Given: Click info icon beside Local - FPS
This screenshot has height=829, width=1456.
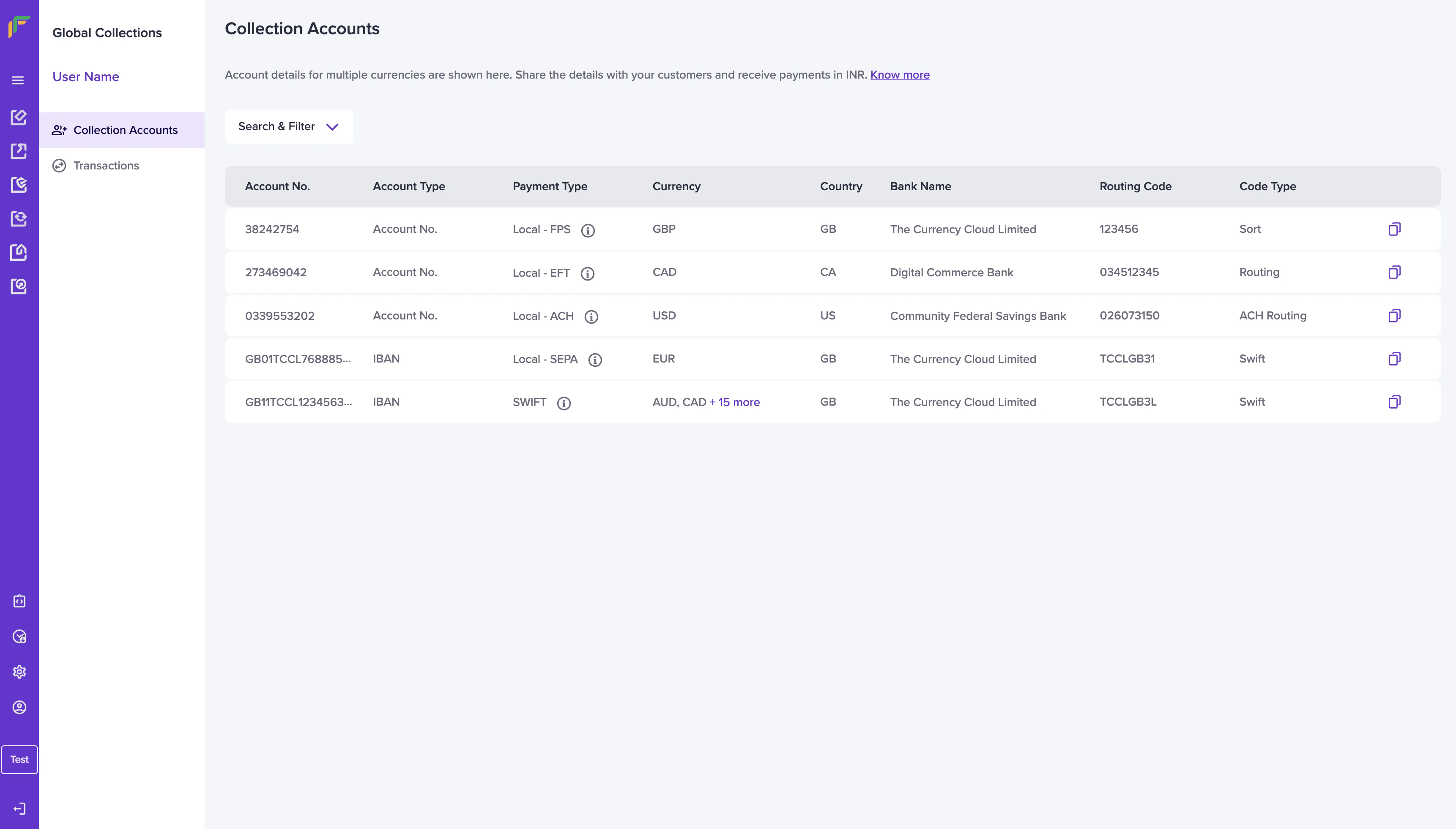Looking at the screenshot, I should click(588, 230).
